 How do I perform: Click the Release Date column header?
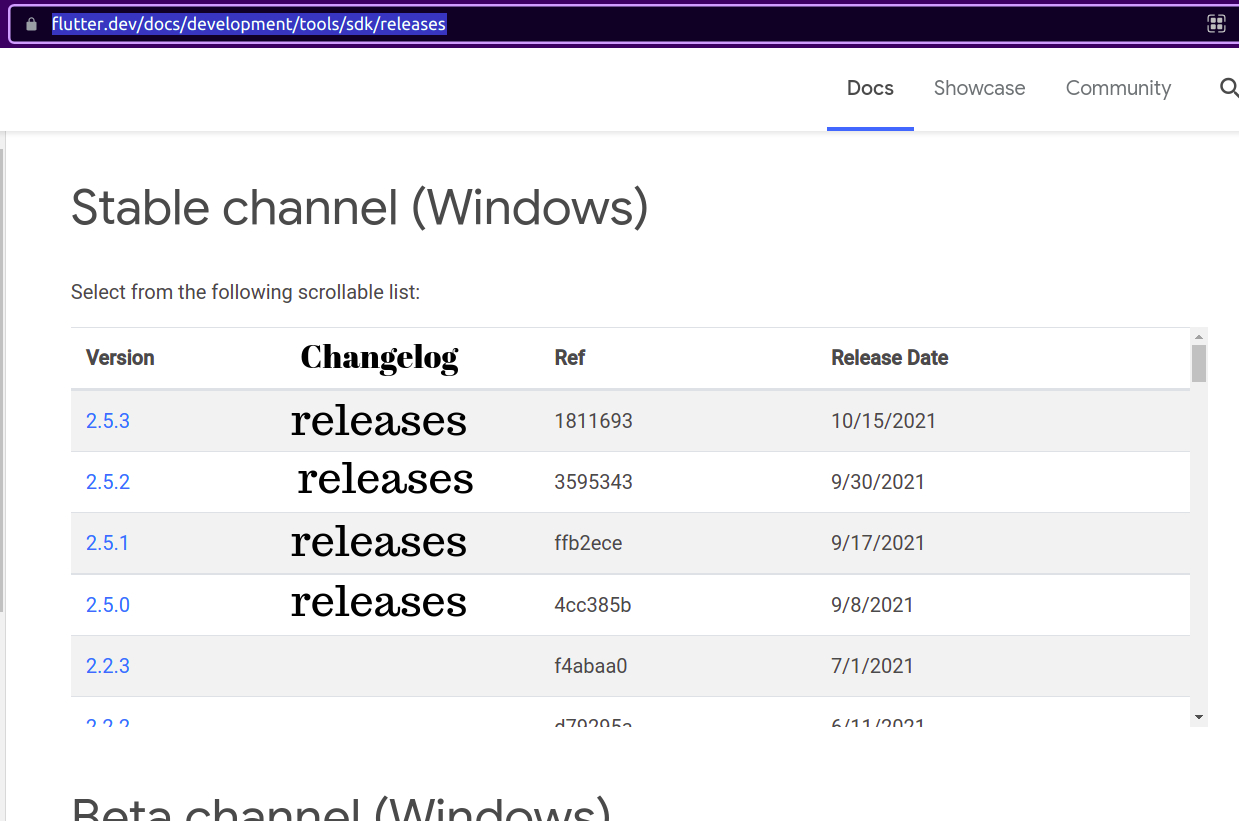890,358
